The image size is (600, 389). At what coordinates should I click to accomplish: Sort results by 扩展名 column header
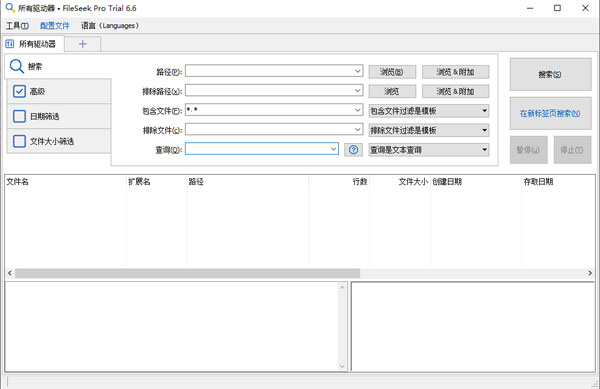pyautogui.click(x=157, y=182)
